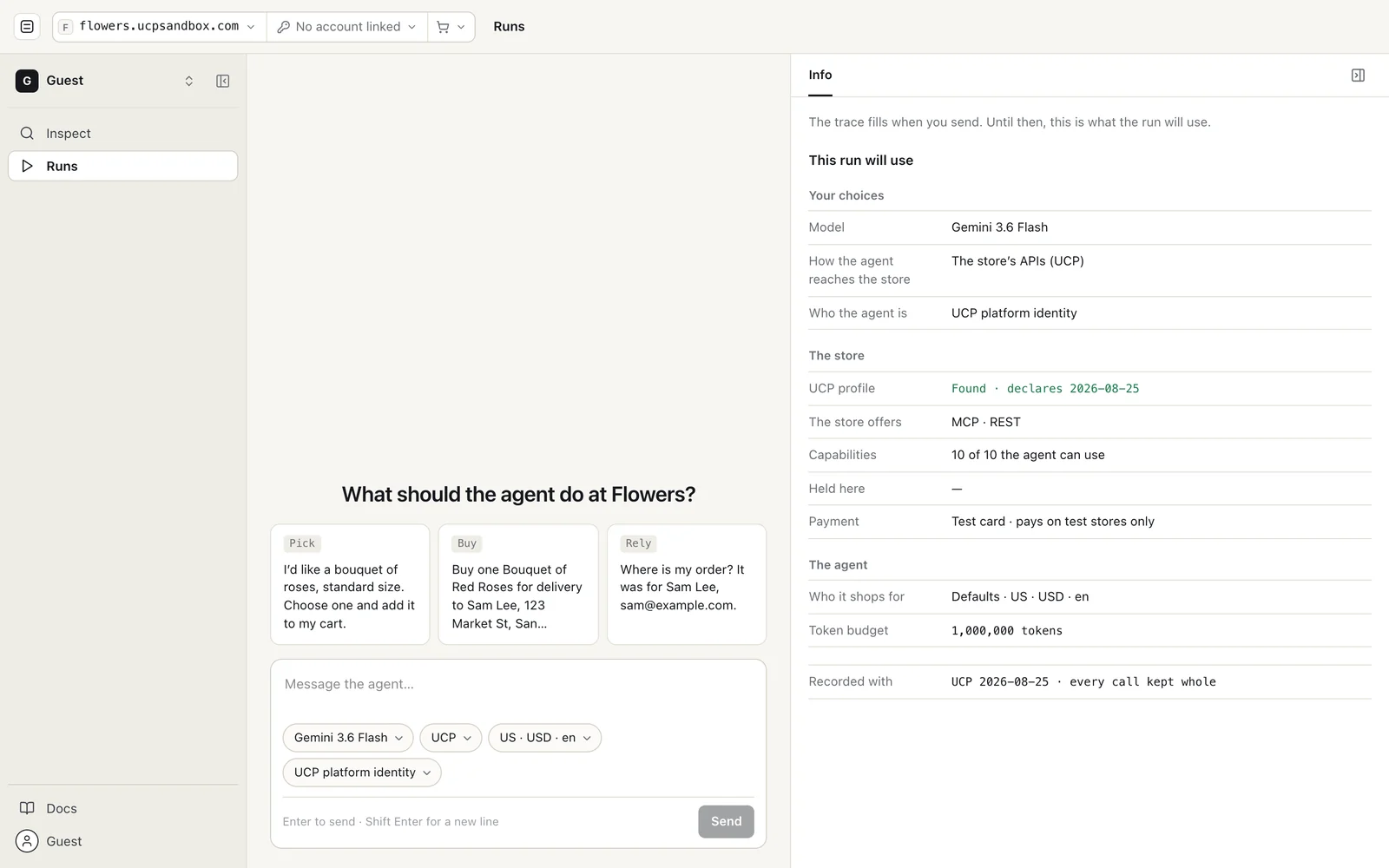The height and width of the screenshot is (868, 1389).
Task: Open Docs from the sidebar bottom
Action: click(122, 808)
